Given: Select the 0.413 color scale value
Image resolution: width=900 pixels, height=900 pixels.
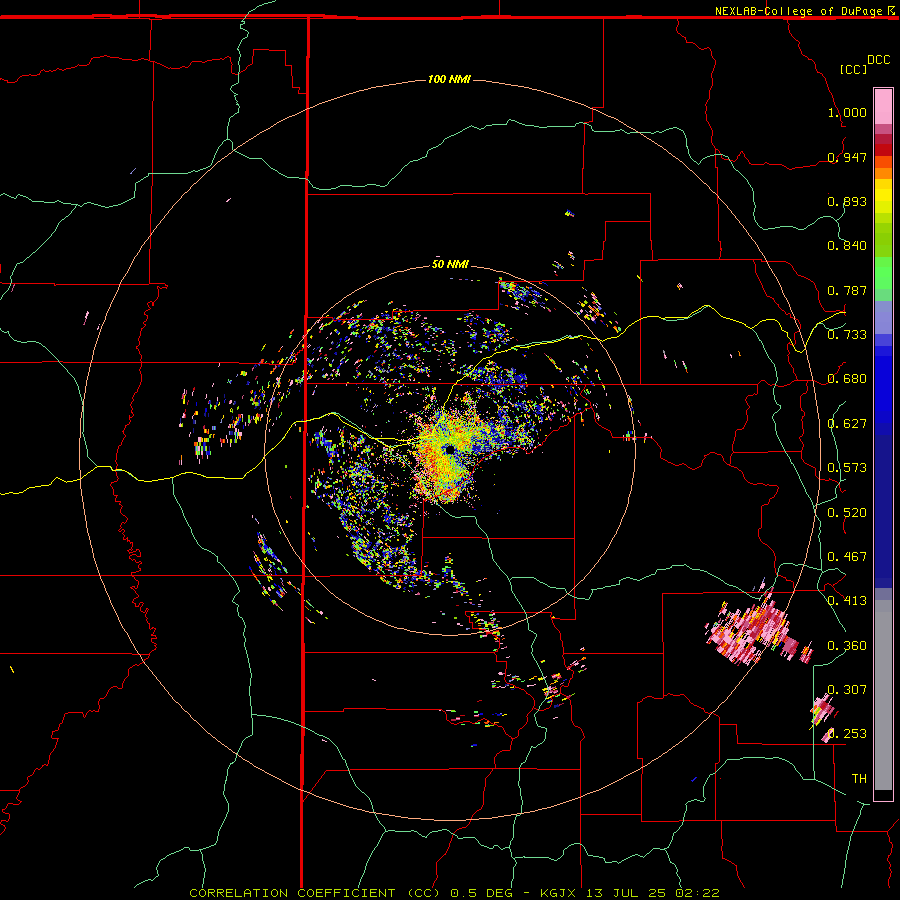Looking at the screenshot, I should 847,601.
